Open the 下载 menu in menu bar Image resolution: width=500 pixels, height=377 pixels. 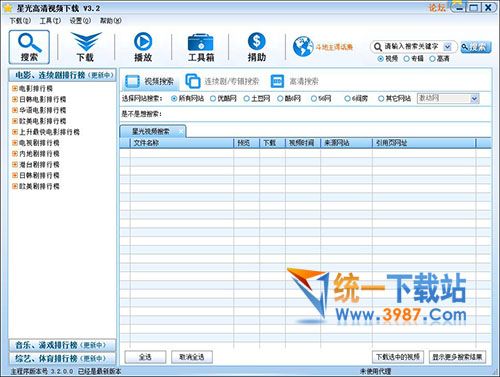coord(20,21)
